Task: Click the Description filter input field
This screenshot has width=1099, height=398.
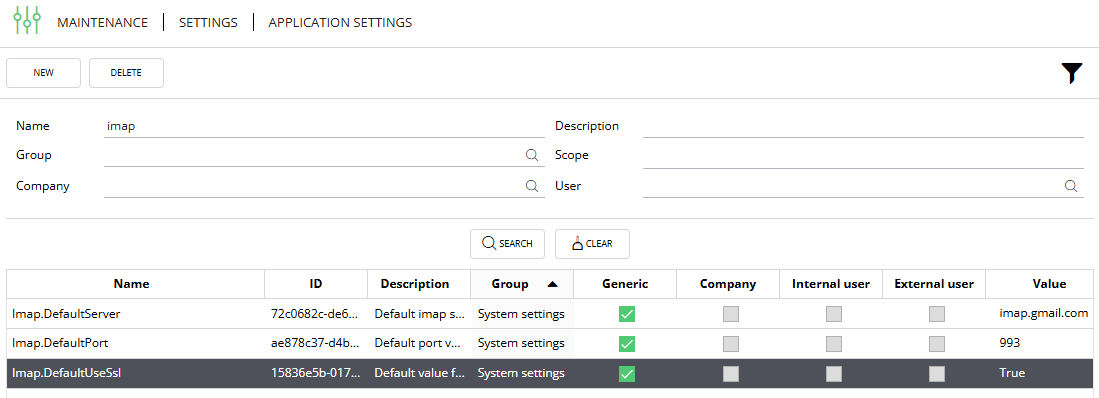Action: point(863,126)
